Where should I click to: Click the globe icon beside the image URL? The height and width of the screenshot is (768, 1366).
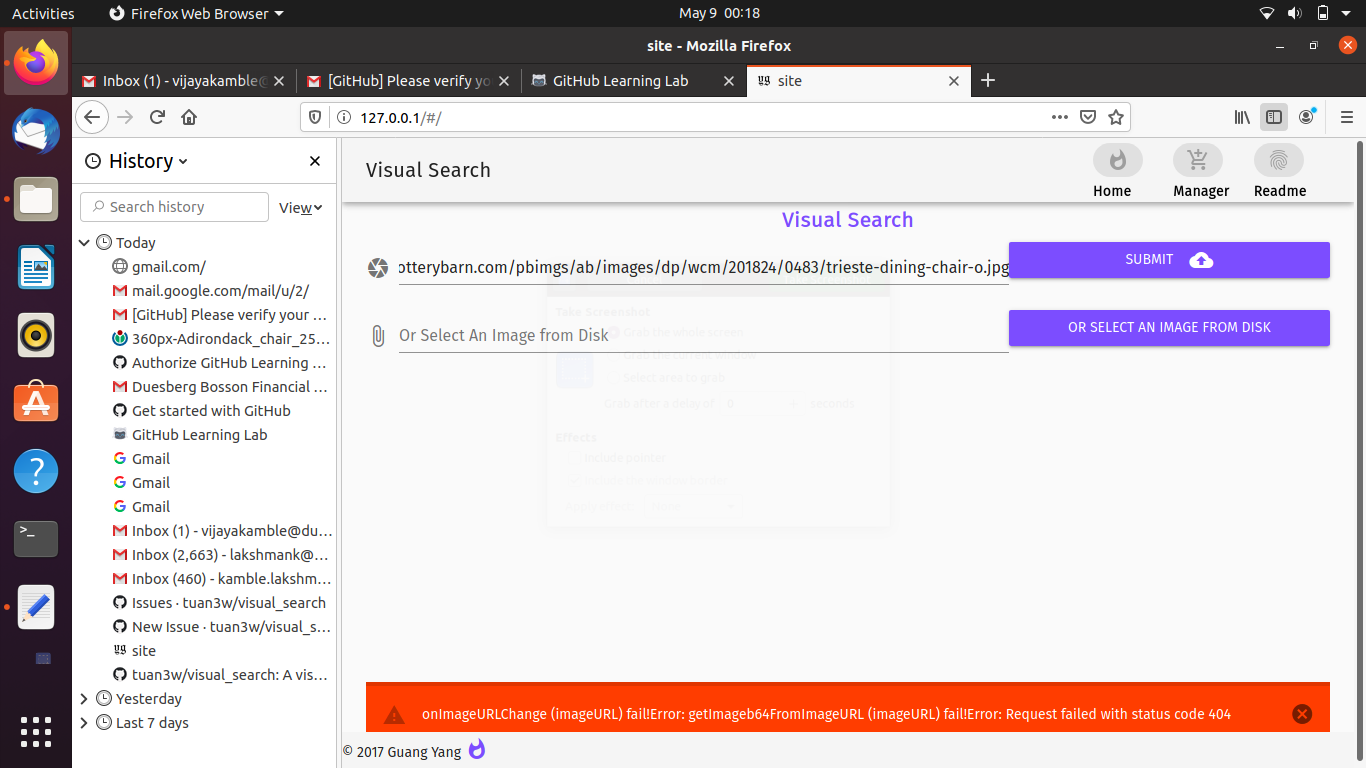(378, 268)
